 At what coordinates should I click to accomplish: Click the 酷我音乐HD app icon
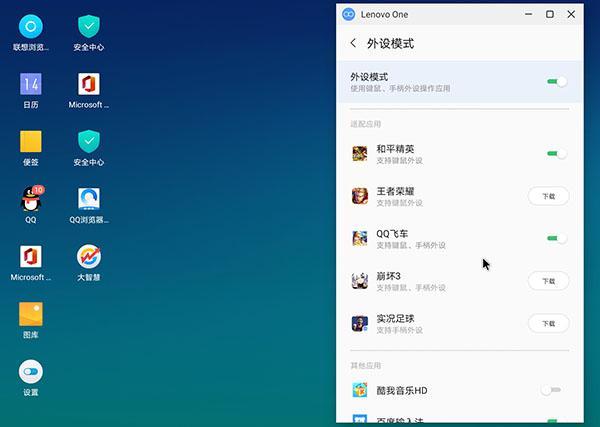(360, 390)
